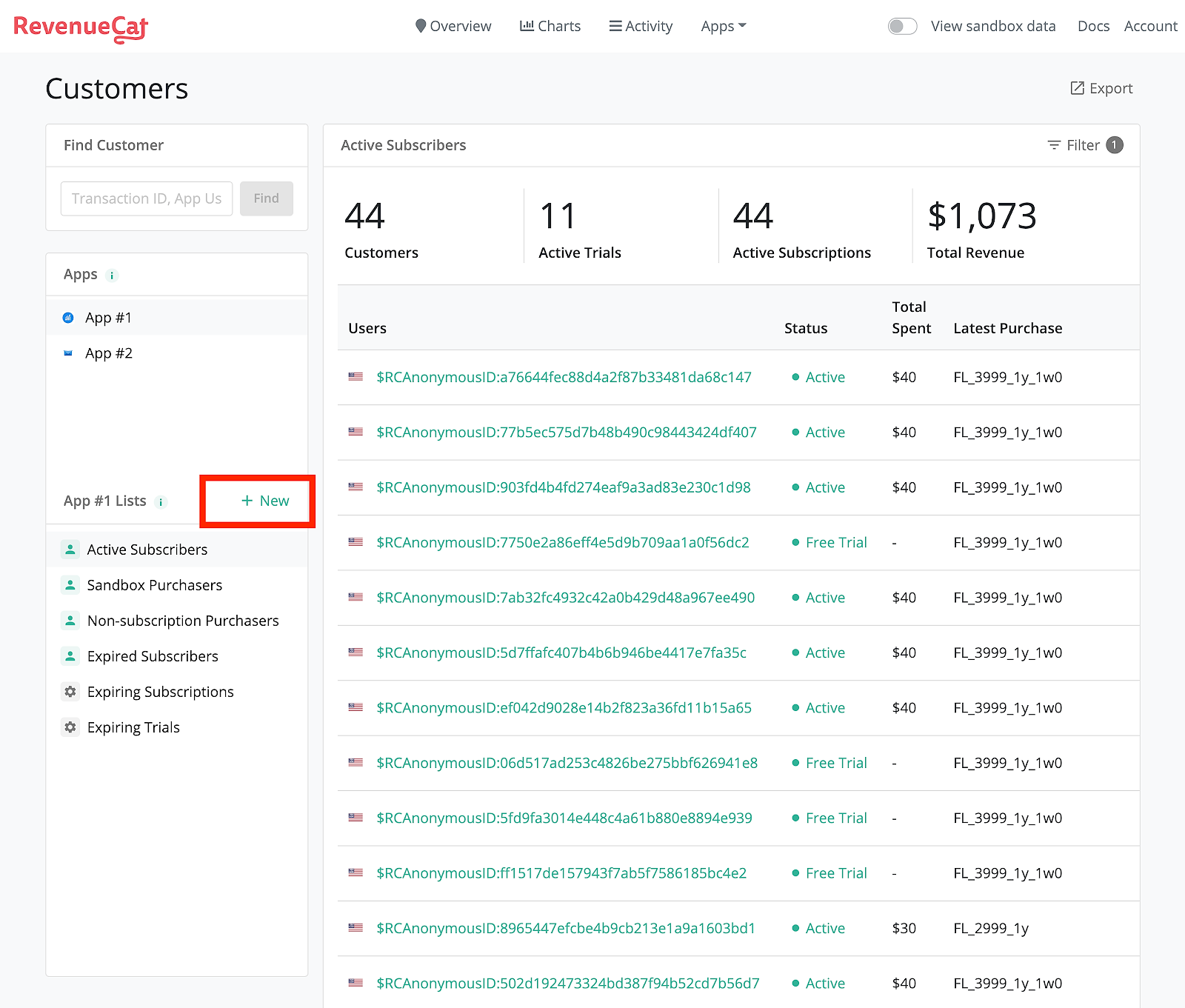
Task: Toggle the View sandbox data switch
Action: coord(903,26)
